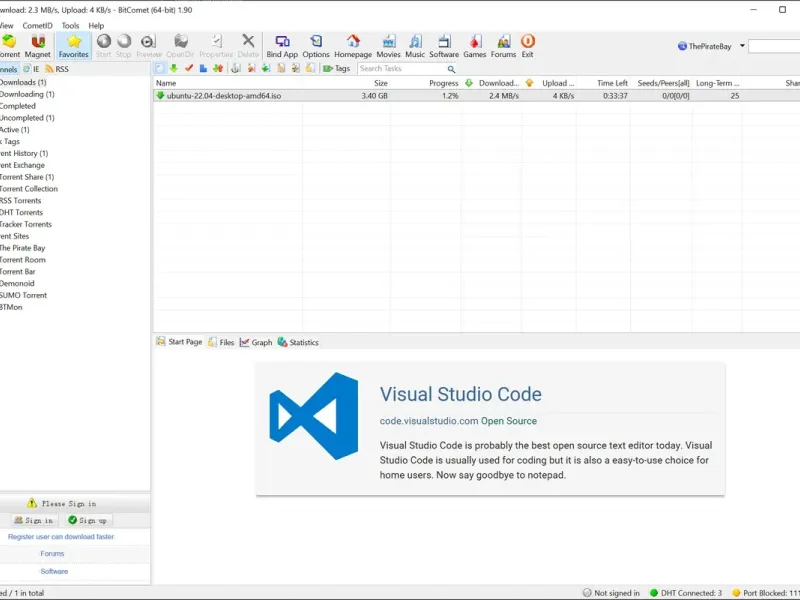Open The Pirate Bay sidebar entry
Viewport: 800px width, 600px height.
pyautogui.click(x=22, y=247)
